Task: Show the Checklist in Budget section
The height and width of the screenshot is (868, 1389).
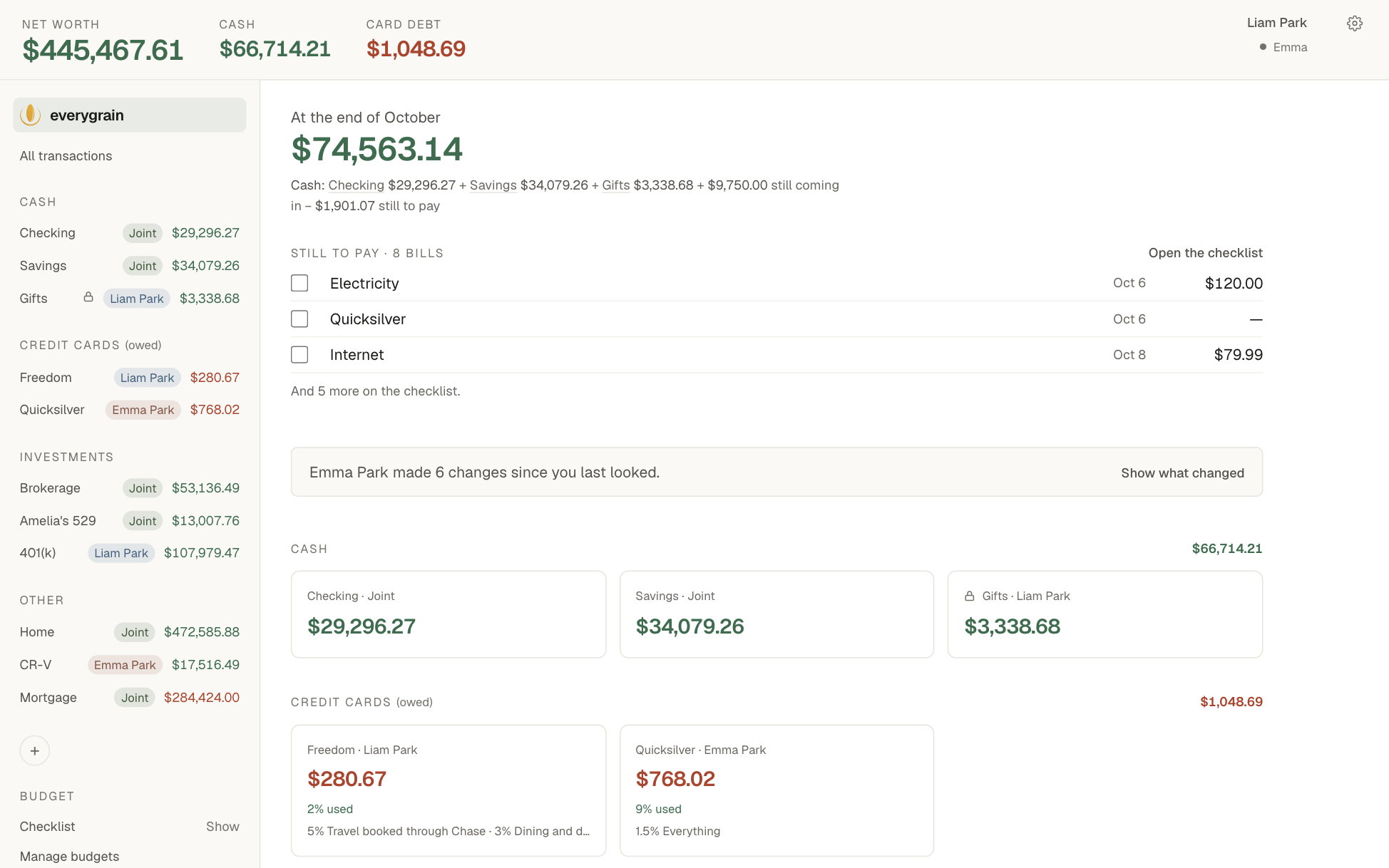Action: (x=222, y=826)
